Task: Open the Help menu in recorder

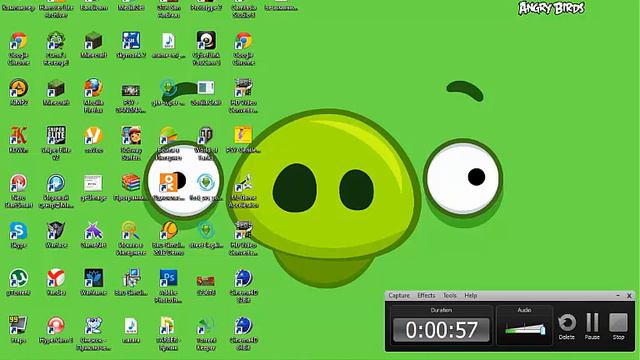Action: coord(471,296)
